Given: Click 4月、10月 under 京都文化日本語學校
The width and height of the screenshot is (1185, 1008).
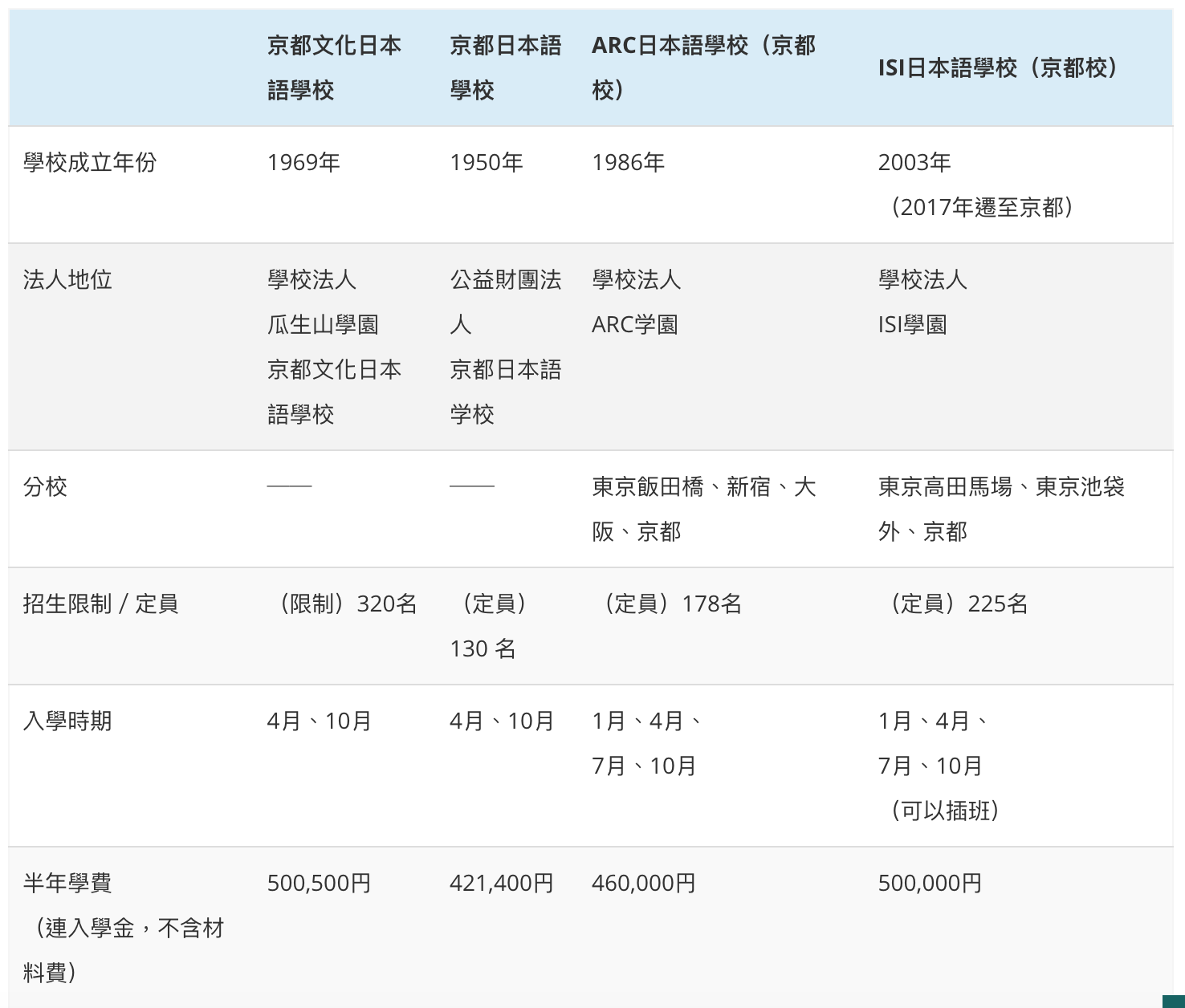Looking at the screenshot, I should (319, 721).
